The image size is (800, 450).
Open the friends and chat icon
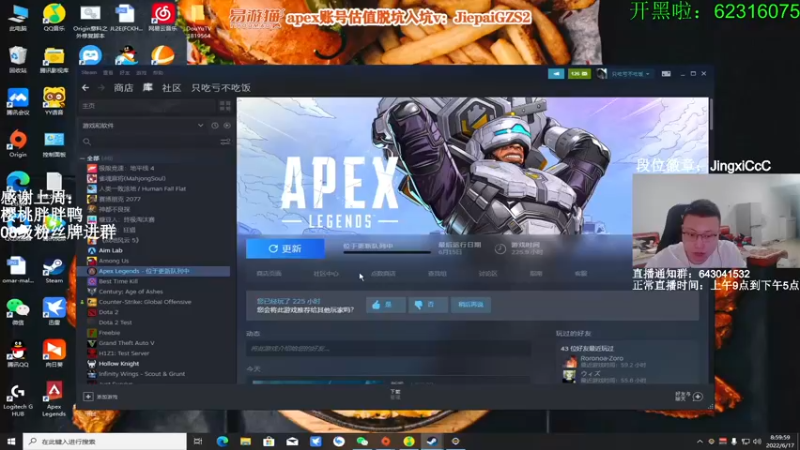(698, 396)
